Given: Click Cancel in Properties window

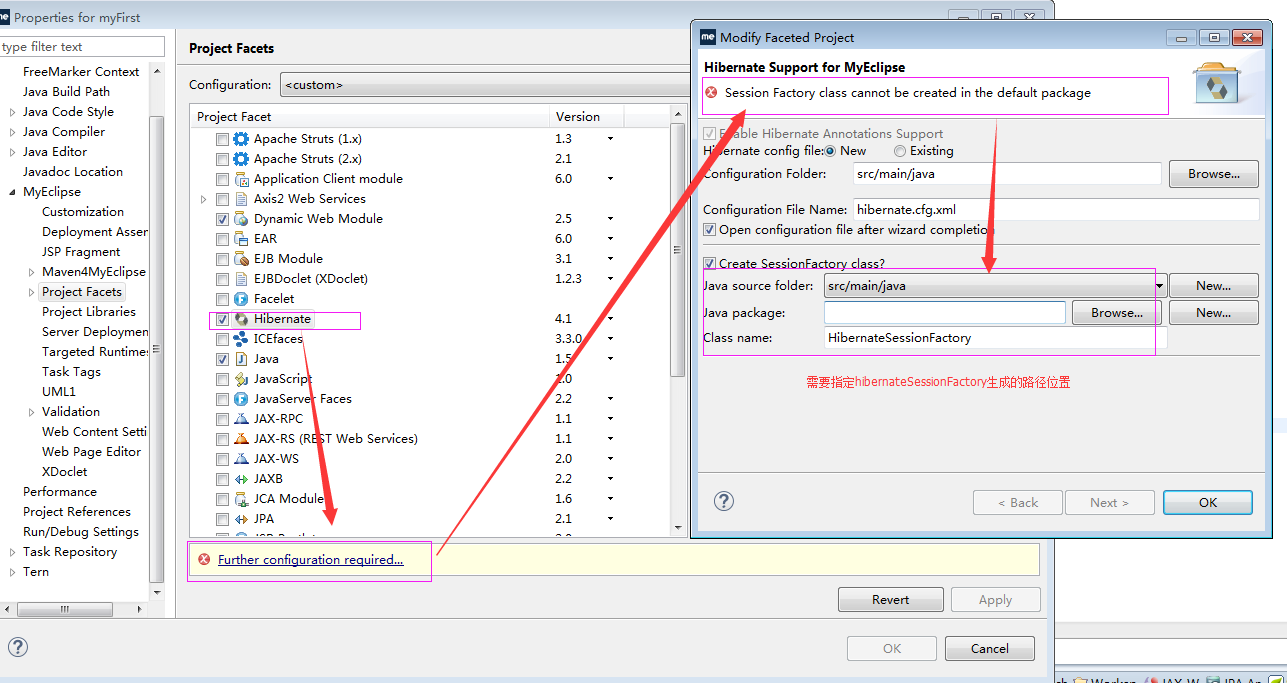Looking at the screenshot, I should tap(990, 648).
